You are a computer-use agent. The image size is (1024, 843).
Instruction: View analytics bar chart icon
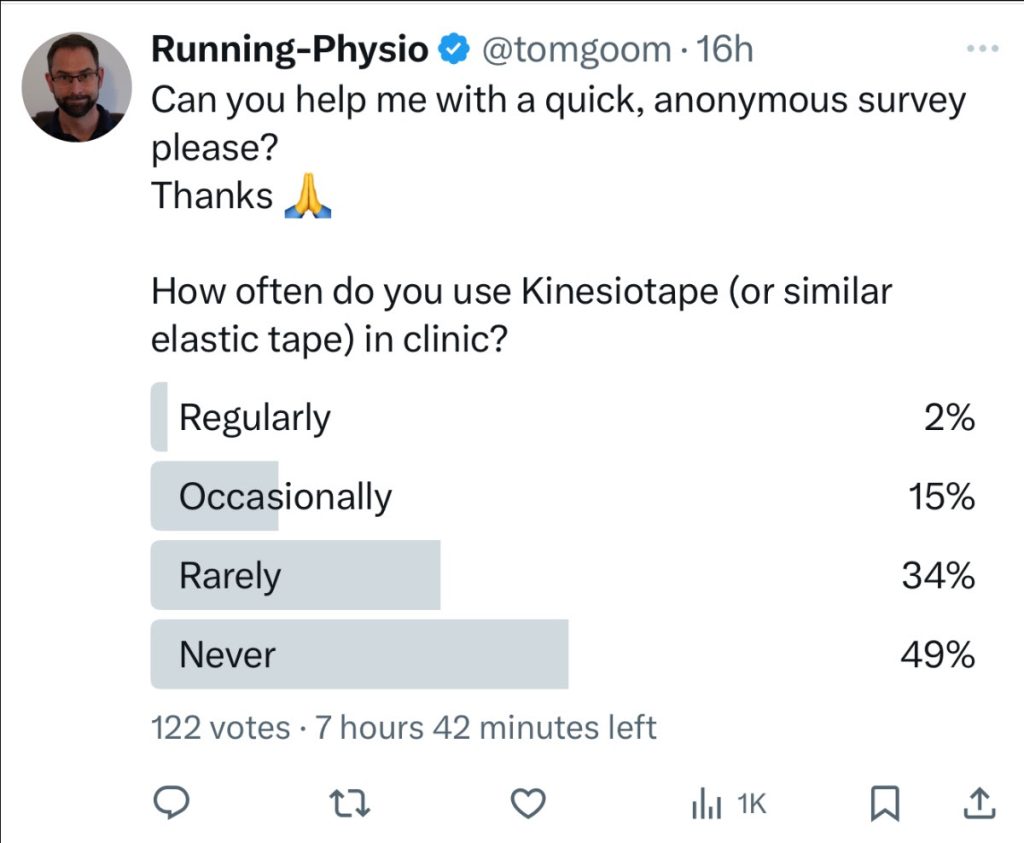(x=707, y=804)
